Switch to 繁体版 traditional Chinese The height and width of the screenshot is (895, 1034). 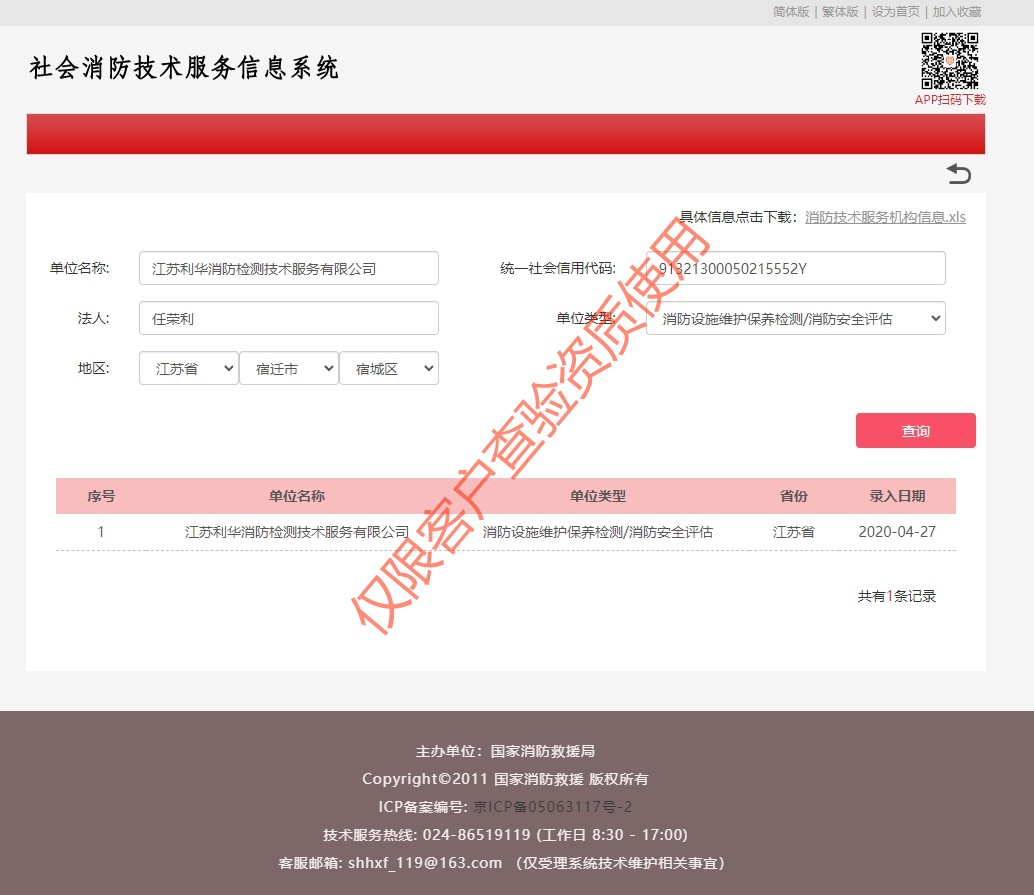(x=840, y=12)
